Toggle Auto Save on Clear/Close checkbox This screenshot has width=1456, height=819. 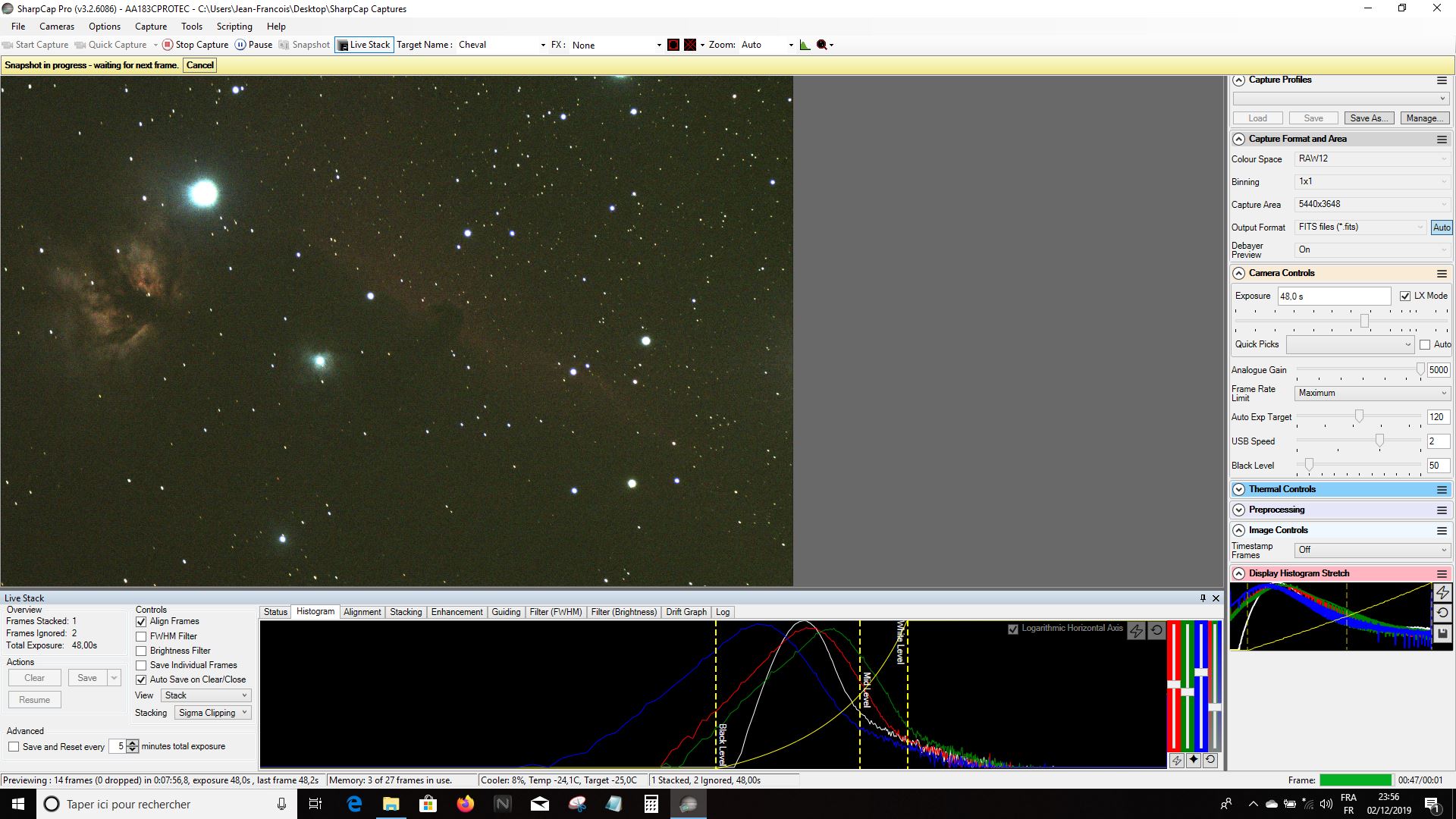pyautogui.click(x=141, y=679)
